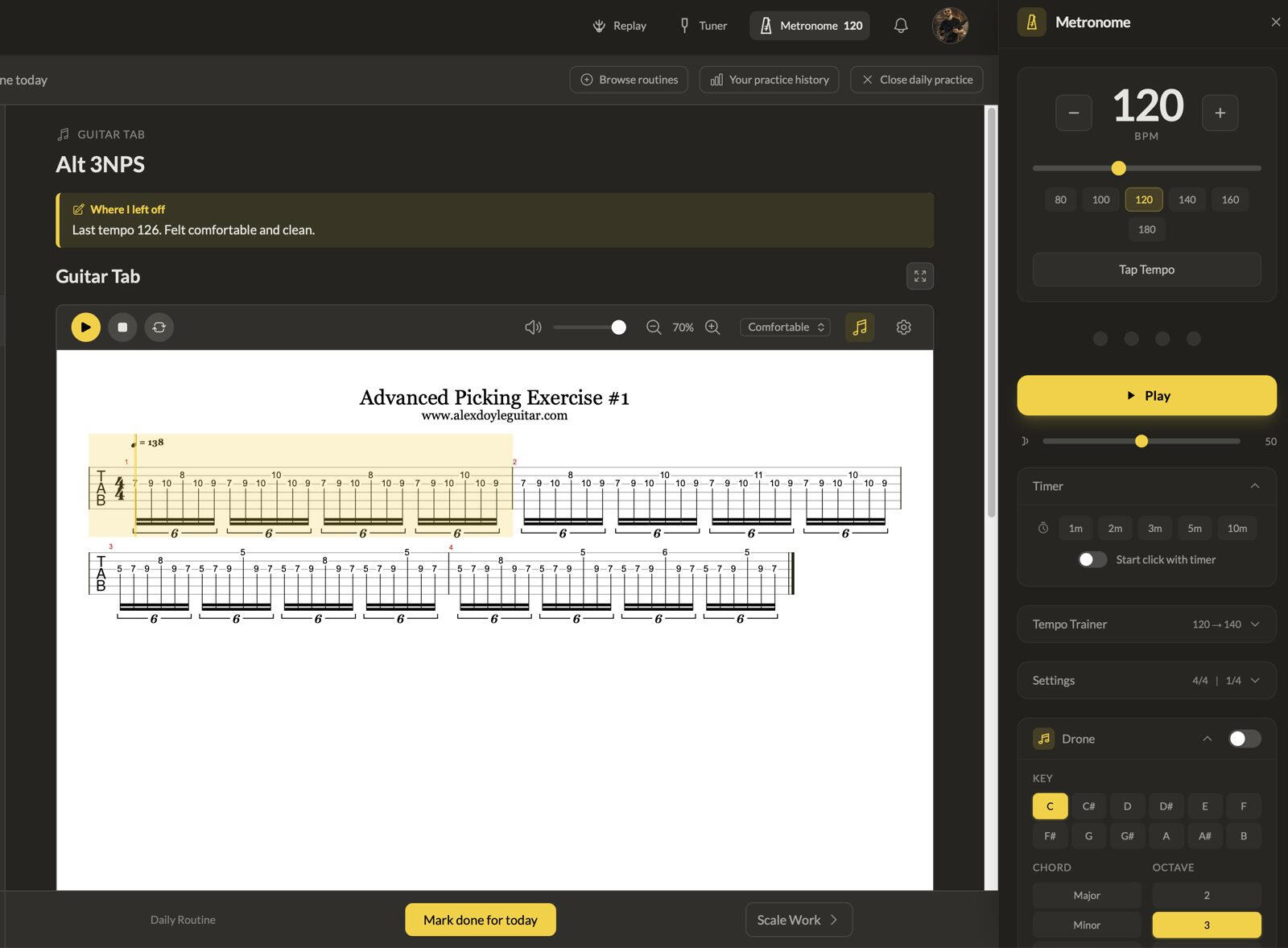Zoom in the tab sheet

712,328
